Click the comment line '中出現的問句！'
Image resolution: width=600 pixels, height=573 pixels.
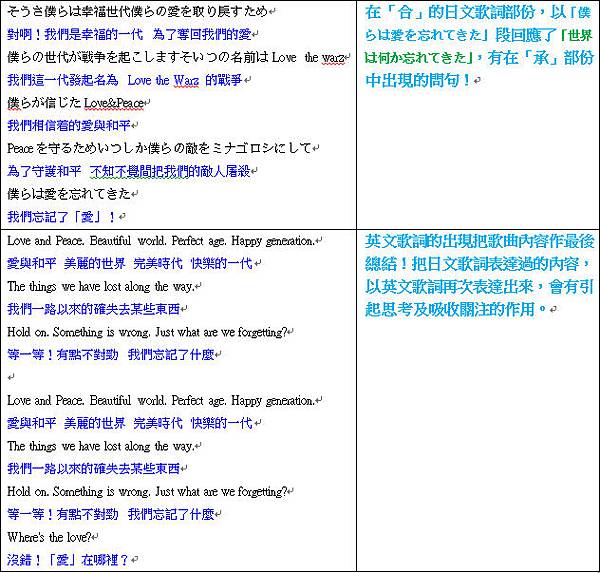(x=418, y=80)
